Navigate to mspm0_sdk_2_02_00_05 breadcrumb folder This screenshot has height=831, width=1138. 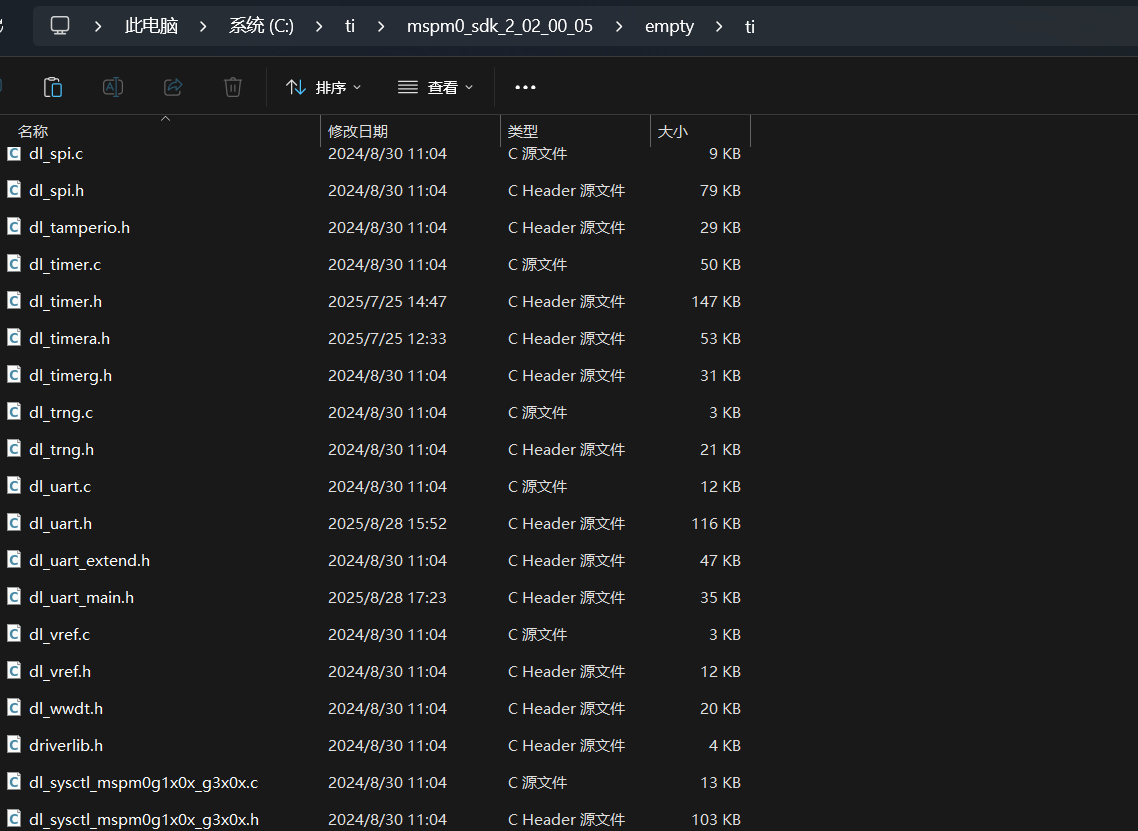tap(499, 26)
